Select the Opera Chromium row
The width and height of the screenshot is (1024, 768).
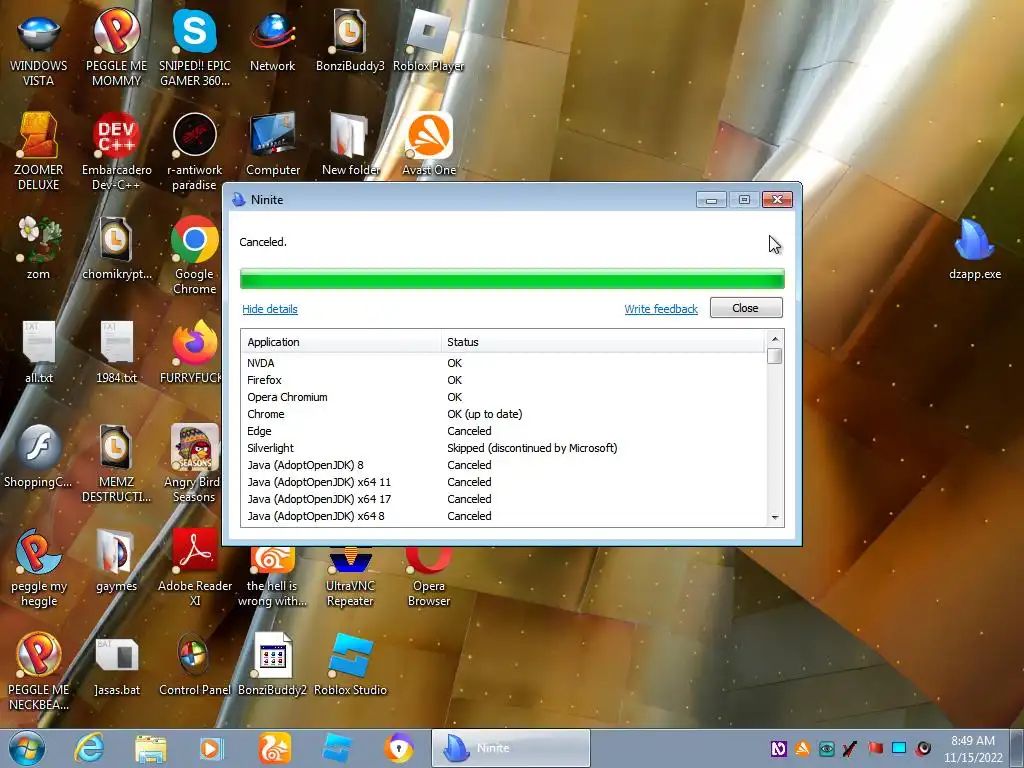coord(503,397)
